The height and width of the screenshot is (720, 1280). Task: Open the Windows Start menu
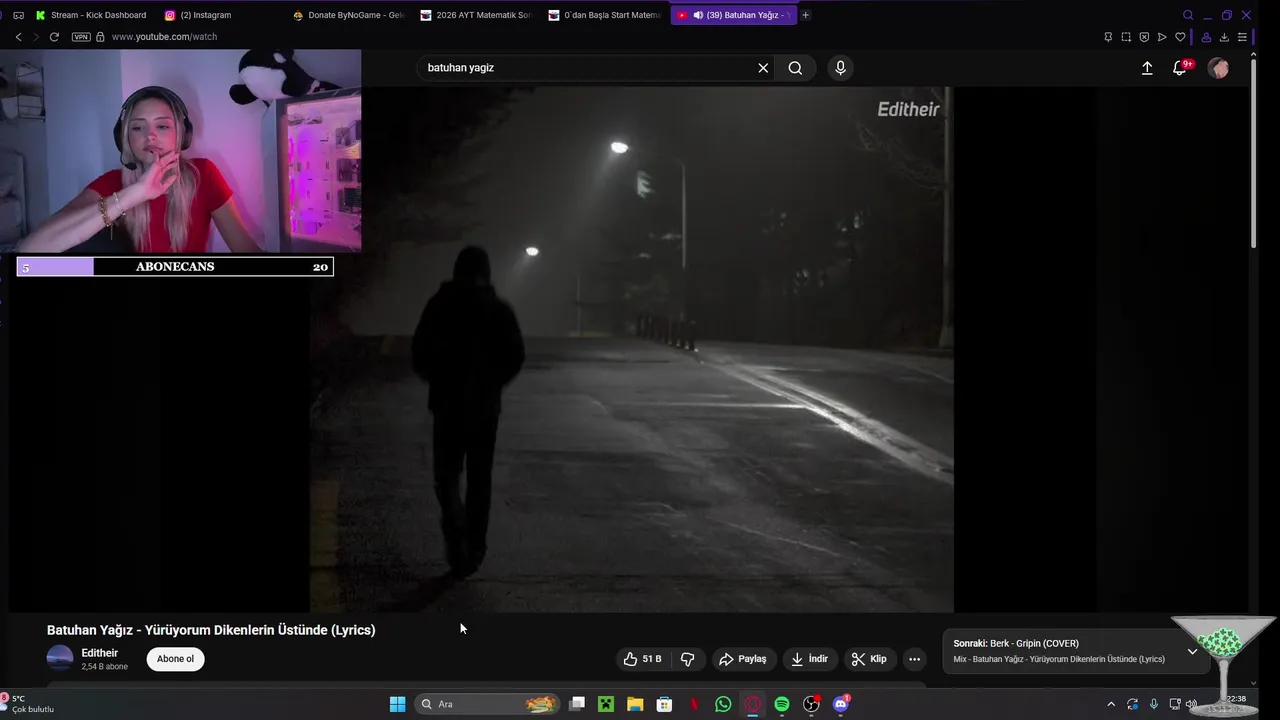click(x=397, y=704)
